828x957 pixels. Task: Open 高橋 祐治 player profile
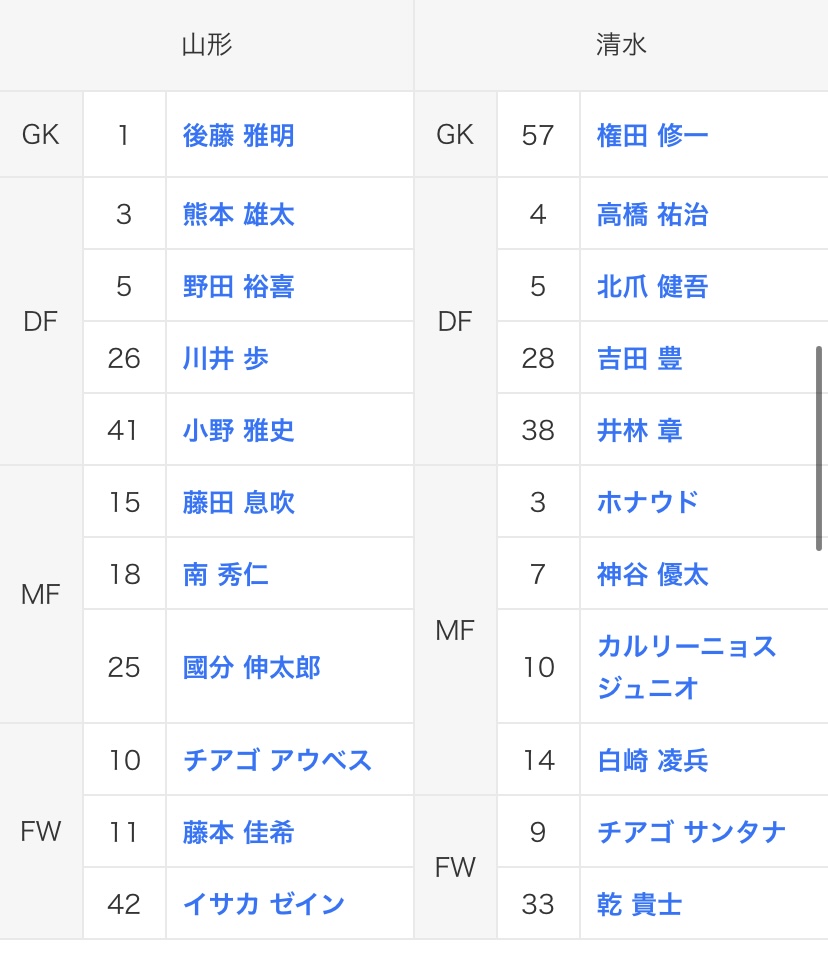pos(652,215)
